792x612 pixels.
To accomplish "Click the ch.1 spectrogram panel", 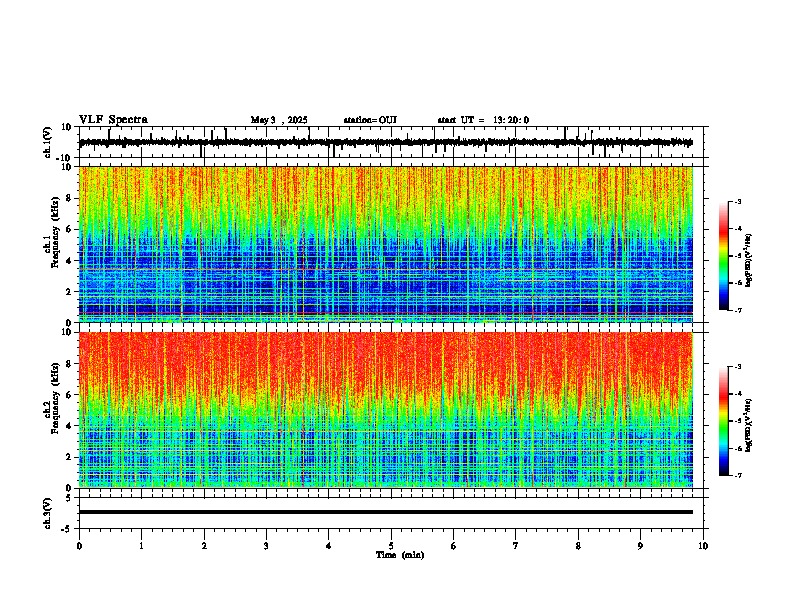I will pos(386,244).
